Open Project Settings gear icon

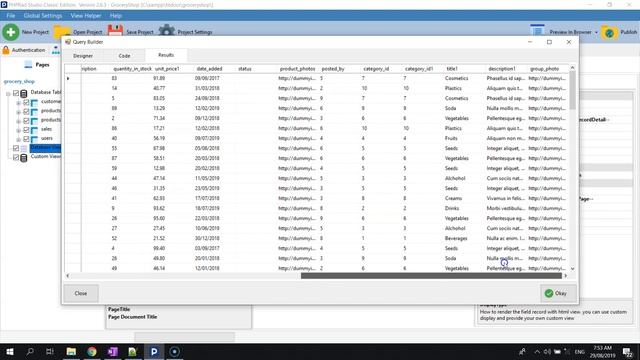point(166,30)
